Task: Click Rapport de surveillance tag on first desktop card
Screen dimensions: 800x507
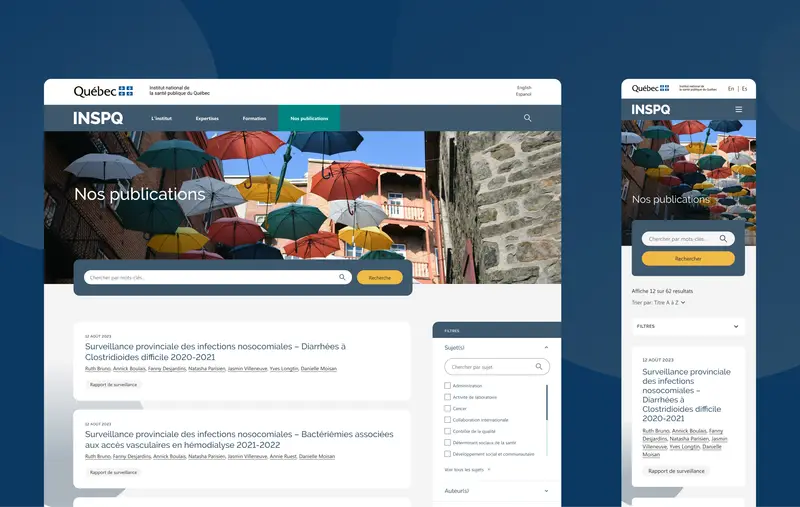Action: point(113,385)
